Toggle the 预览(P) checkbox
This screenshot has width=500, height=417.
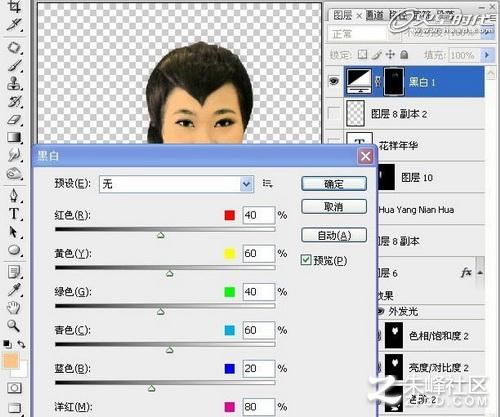[305, 260]
